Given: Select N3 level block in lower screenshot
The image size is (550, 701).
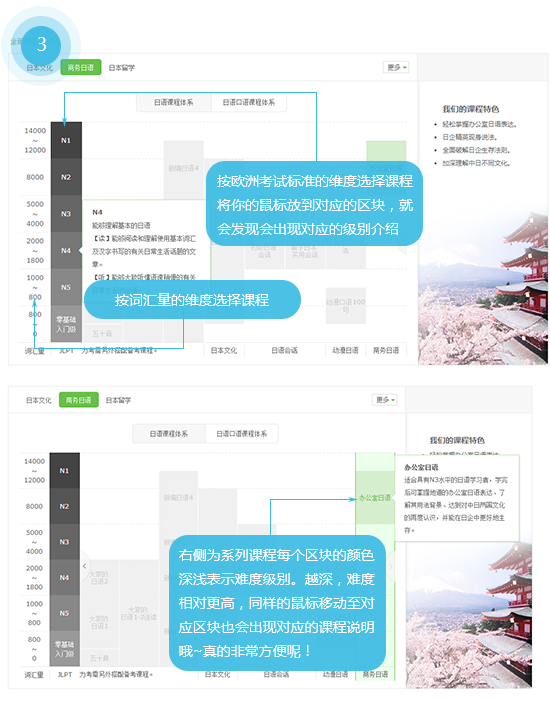Looking at the screenshot, I should (64, 542).
